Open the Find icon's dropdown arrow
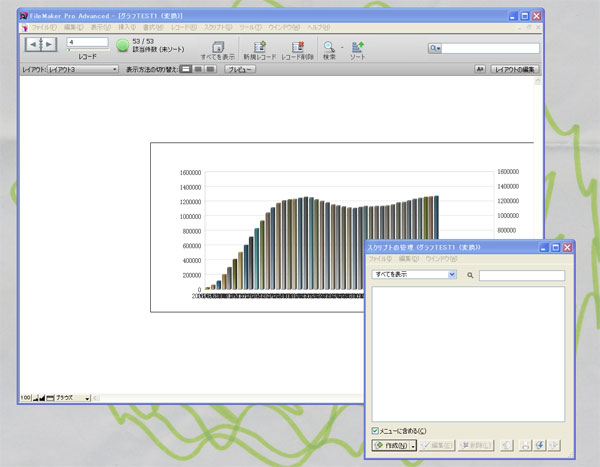Viewport: 600px width, 467px height. (x=342, y=47)
